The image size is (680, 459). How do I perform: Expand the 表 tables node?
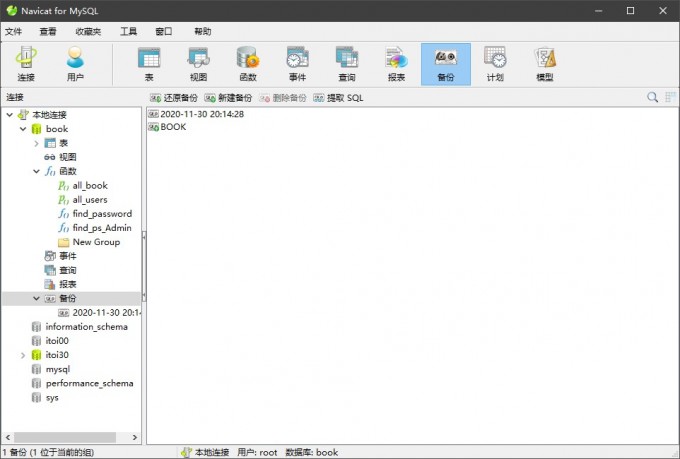click(x=36, y=143)
